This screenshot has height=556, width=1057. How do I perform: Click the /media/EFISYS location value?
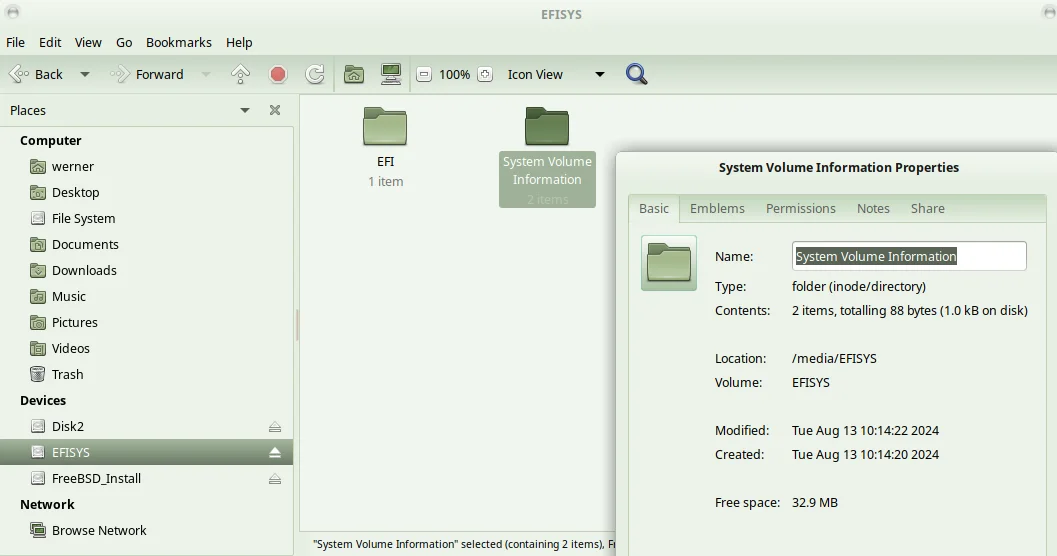(x=834, y=359)
